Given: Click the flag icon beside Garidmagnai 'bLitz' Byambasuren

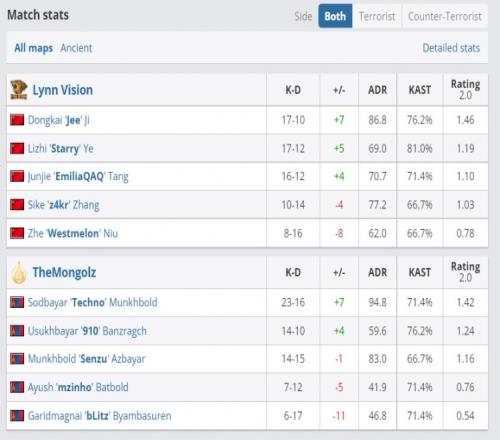Looking at the screenshot, I should pos(17,416).
